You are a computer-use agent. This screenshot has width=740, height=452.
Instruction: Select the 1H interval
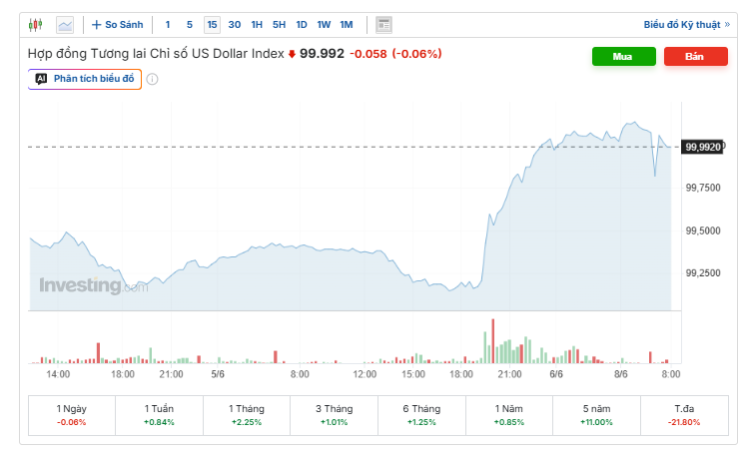(257, 25)
